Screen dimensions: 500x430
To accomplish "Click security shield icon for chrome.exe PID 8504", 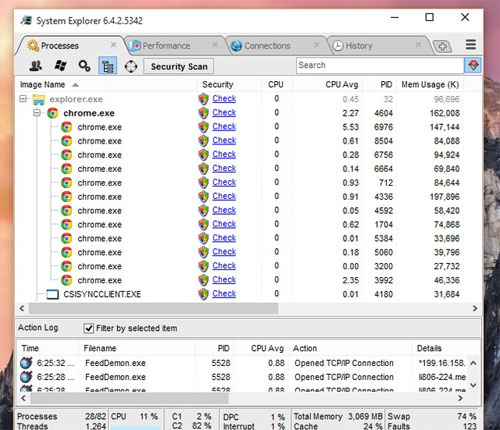I will (203, 141).
